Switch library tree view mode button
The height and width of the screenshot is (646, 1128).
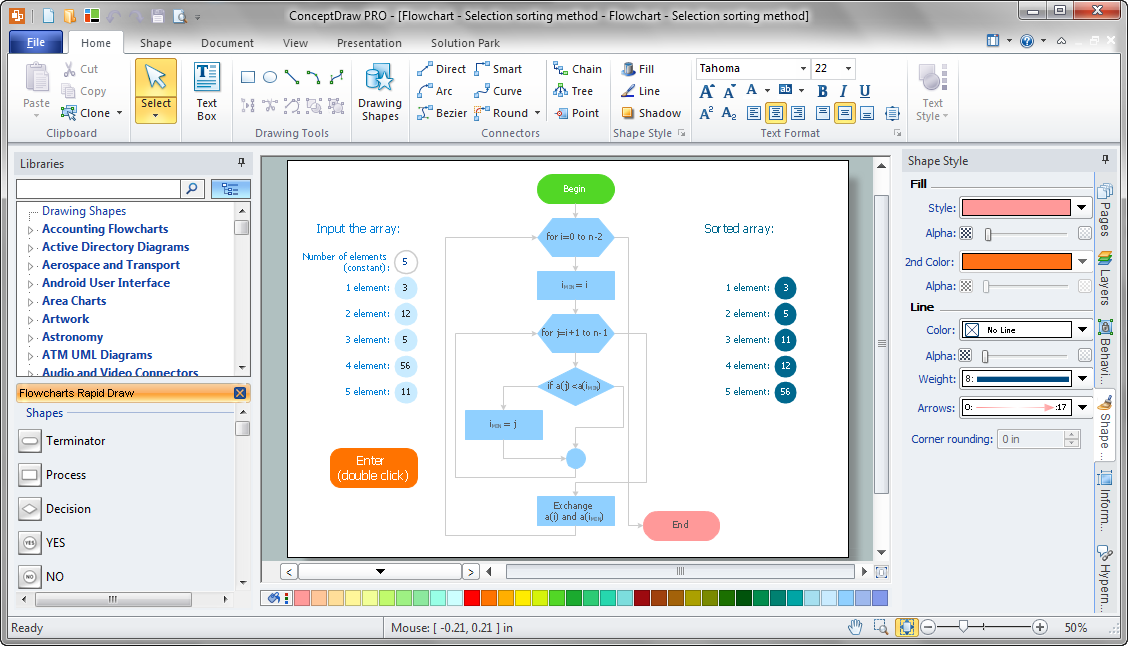tap(230, 188)
